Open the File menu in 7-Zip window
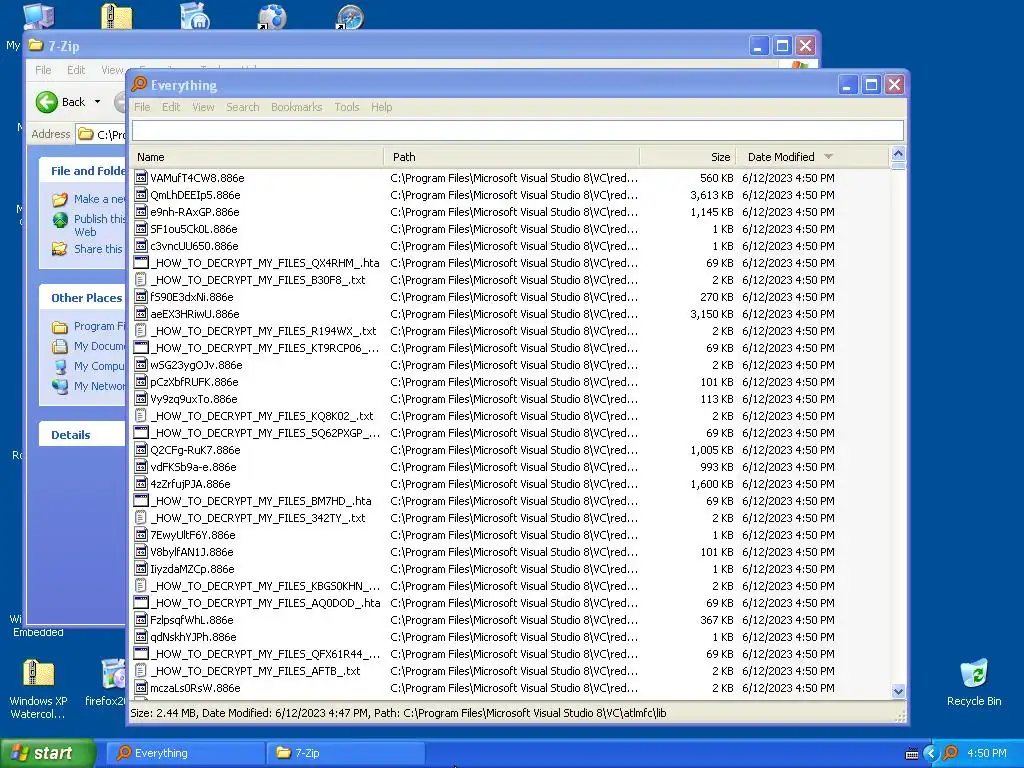Viewport: 1024px width, 768px height. 43,70
